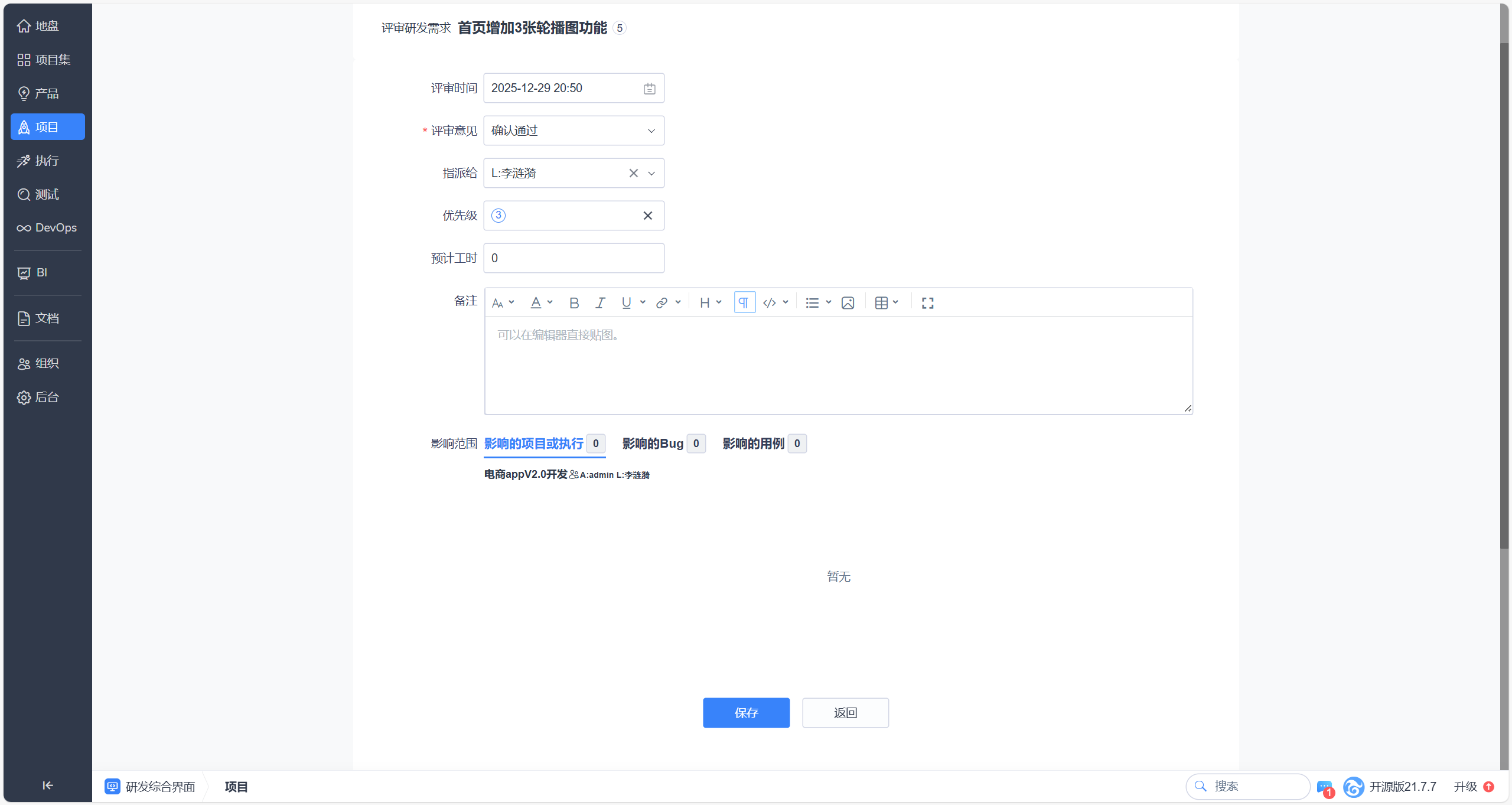
Task: Toggle underline formatting
Action: click(626, 303)
